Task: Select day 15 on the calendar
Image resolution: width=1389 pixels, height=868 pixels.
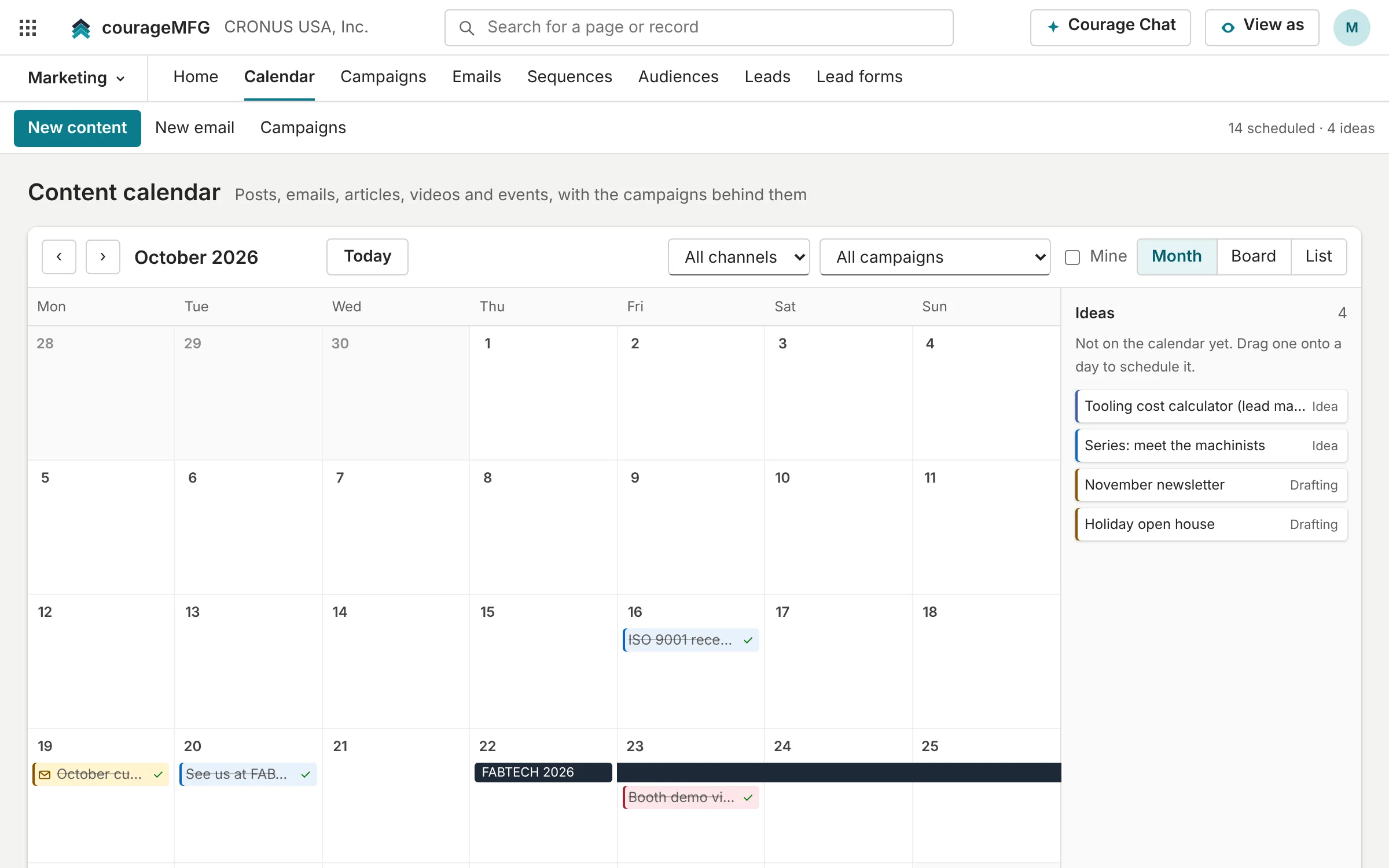Action: click(543, 661)
